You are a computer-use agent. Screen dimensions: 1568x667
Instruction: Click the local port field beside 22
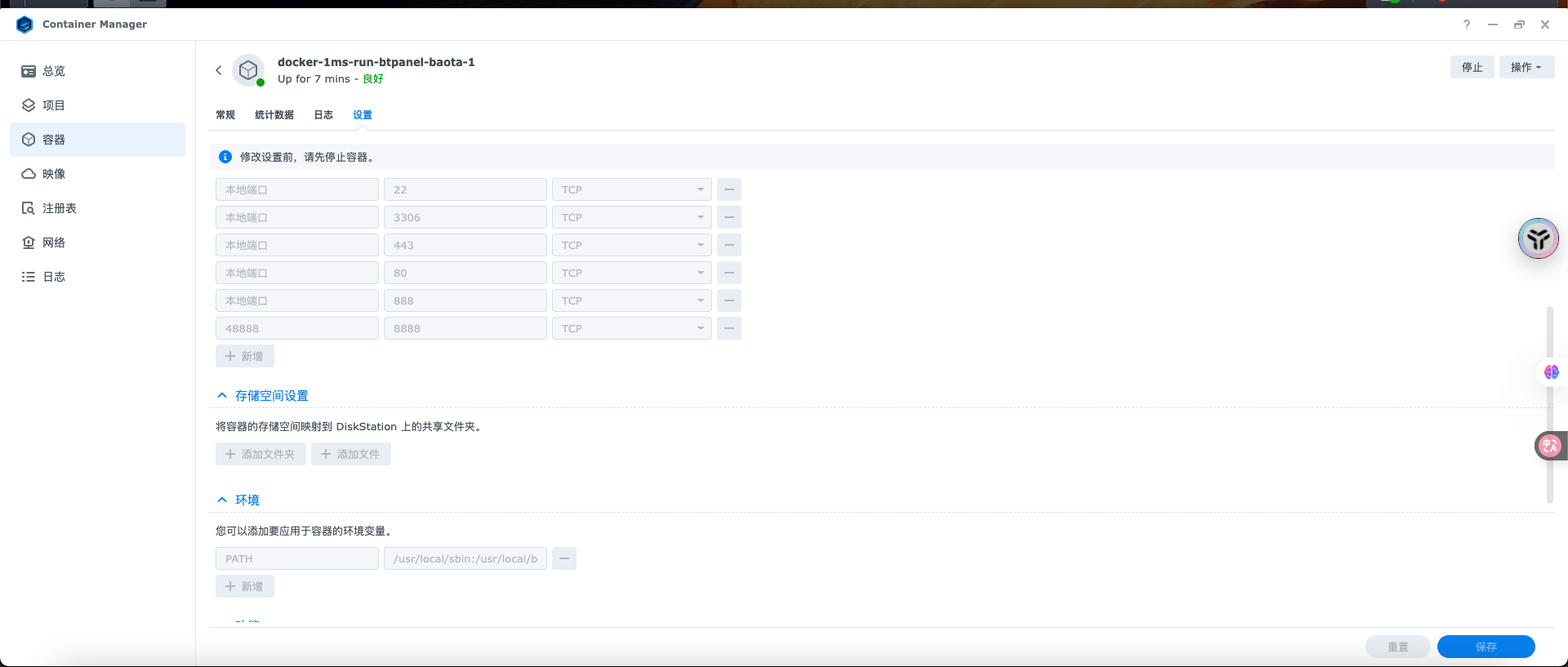point(297,189)
